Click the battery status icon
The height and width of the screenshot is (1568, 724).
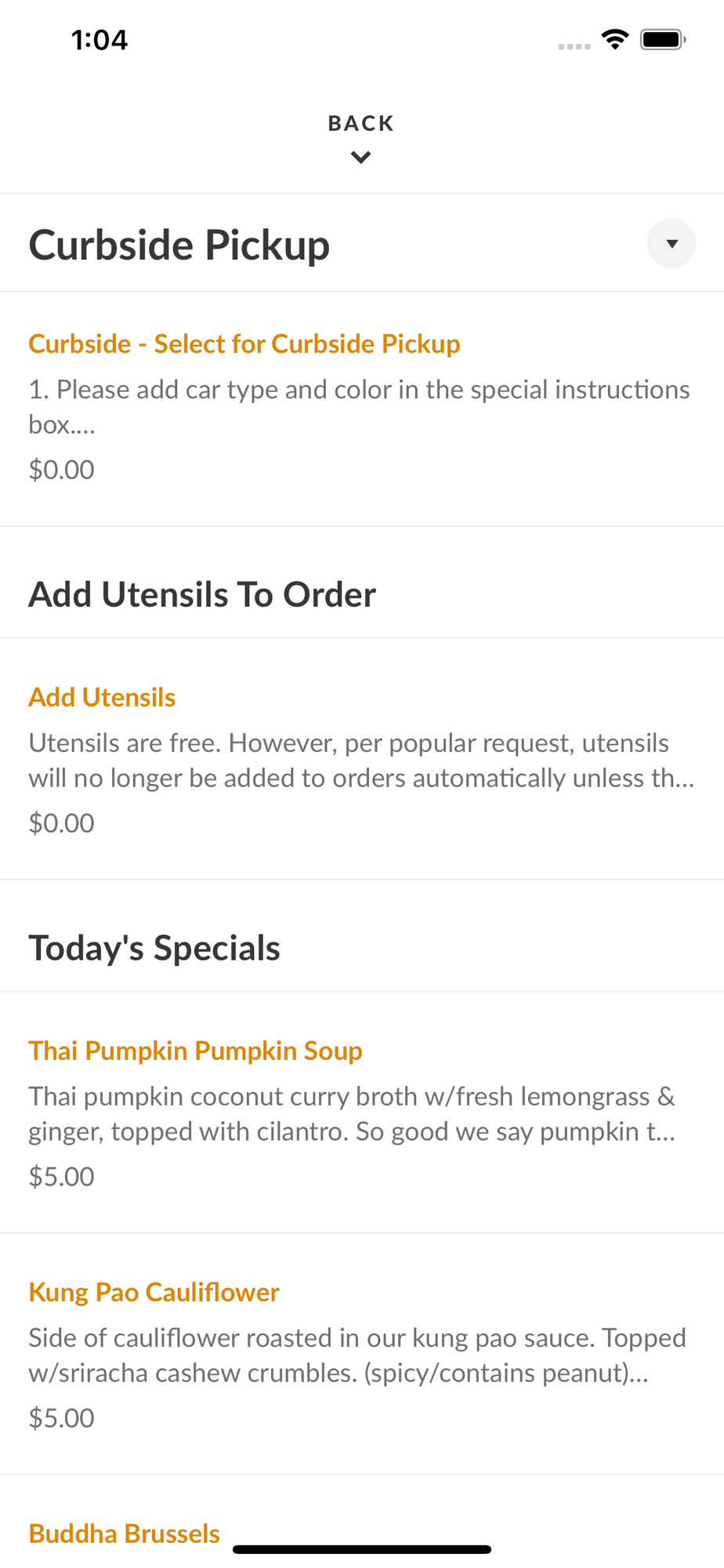pyautogui.click(x=663, y=39)
